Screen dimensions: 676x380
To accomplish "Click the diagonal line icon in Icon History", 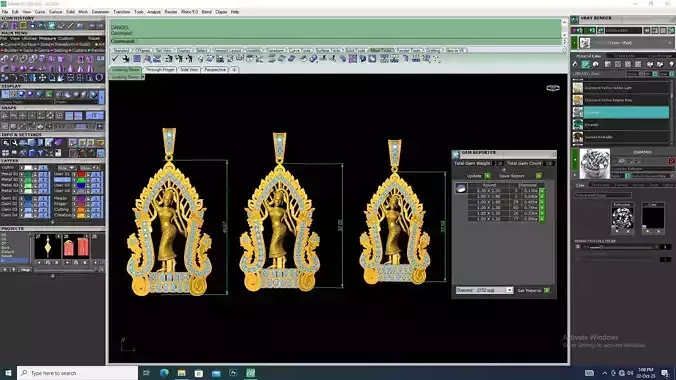I will pos(71,26).
